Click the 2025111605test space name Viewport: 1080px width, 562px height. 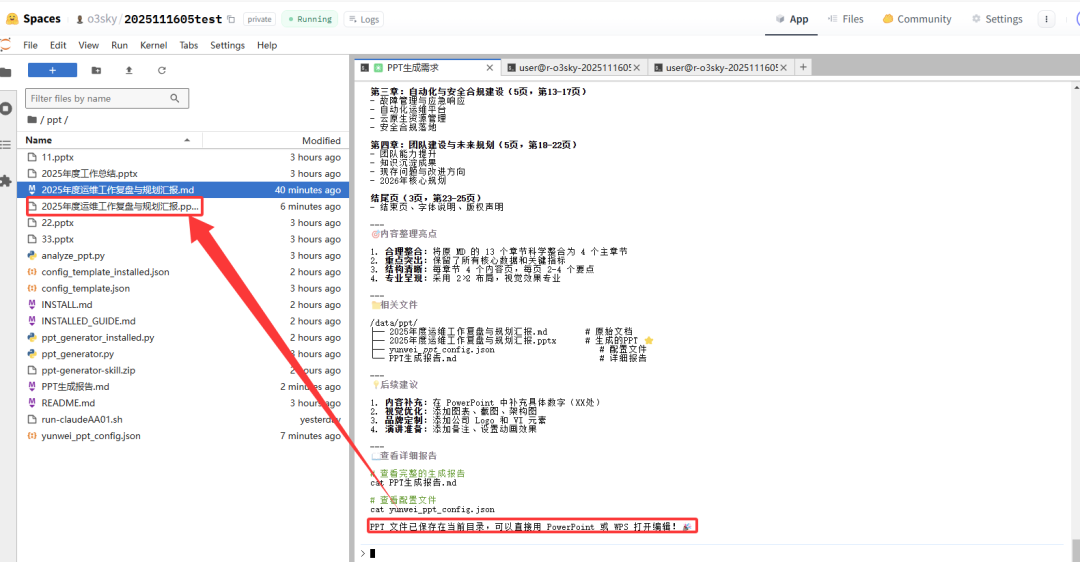(173, 19)
